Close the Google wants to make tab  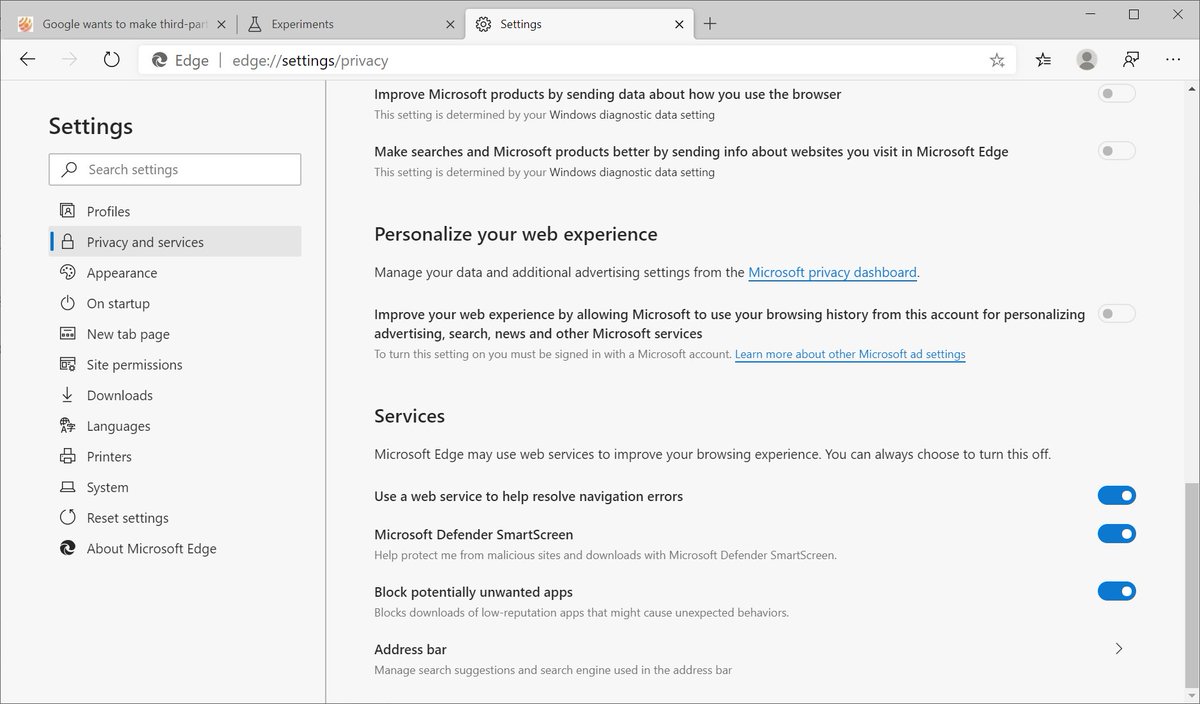click(x=221, y=24)
